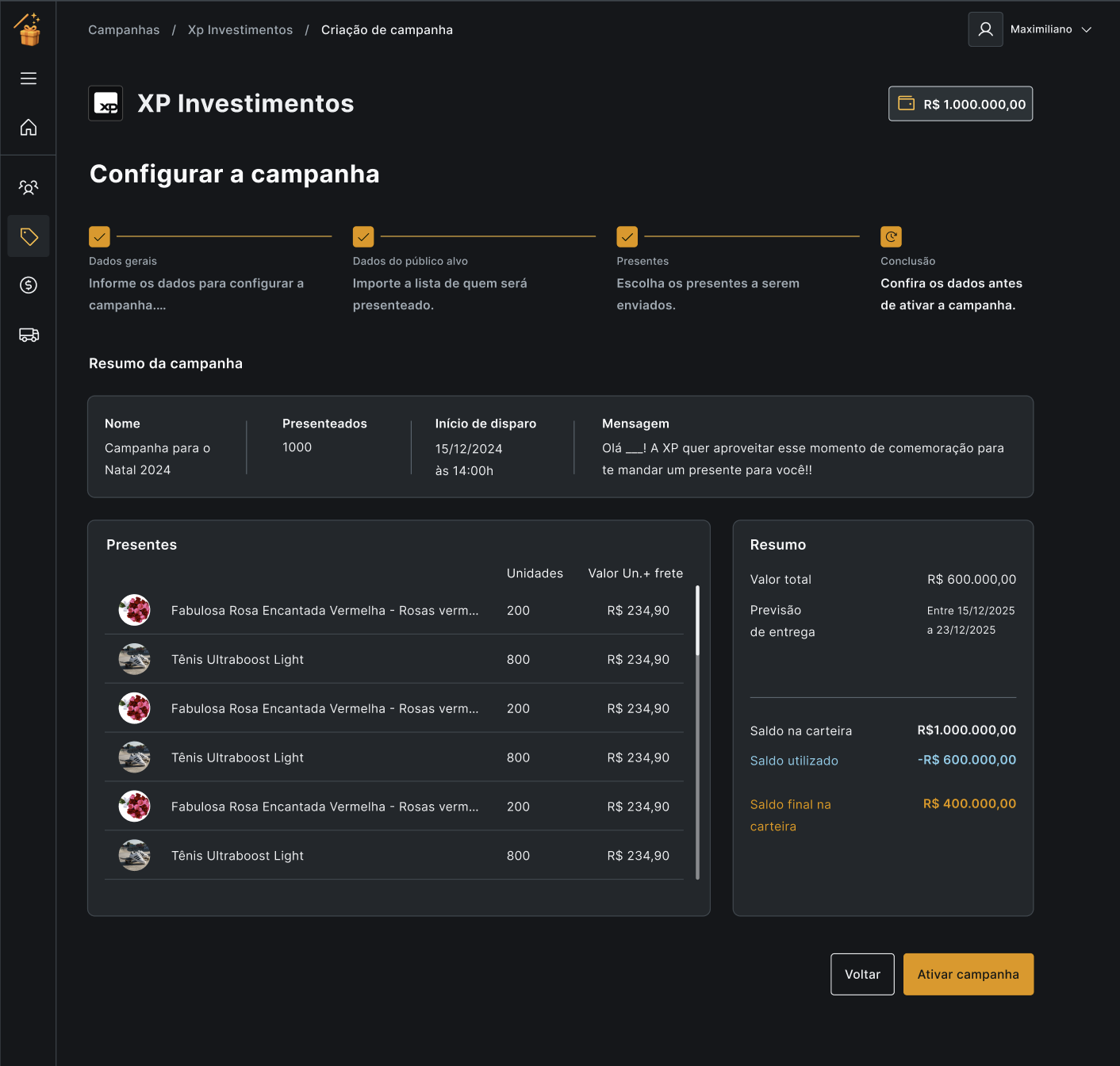Click the gift box app logo
This screenshot has width=1120, height=1066.
tap(28, 29)
